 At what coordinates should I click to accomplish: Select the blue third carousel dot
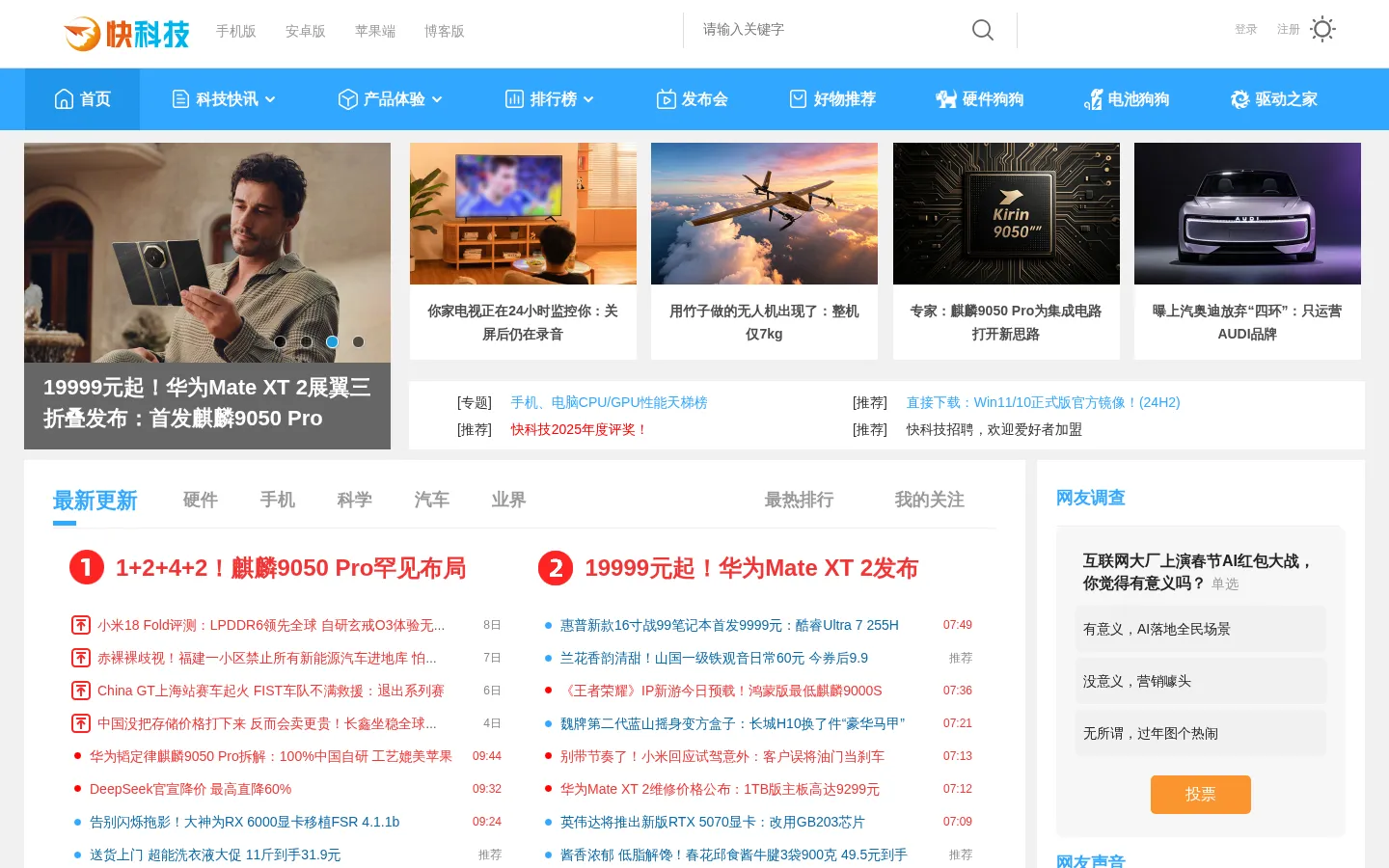332,341
